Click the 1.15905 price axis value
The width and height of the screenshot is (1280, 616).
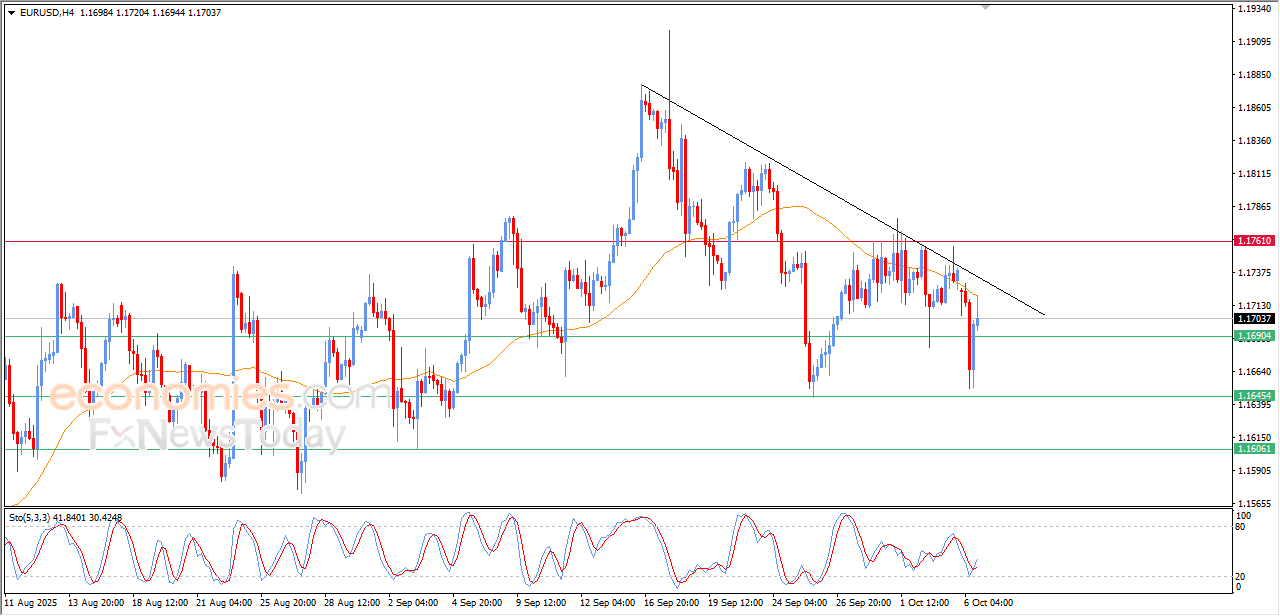(1254, 471)
